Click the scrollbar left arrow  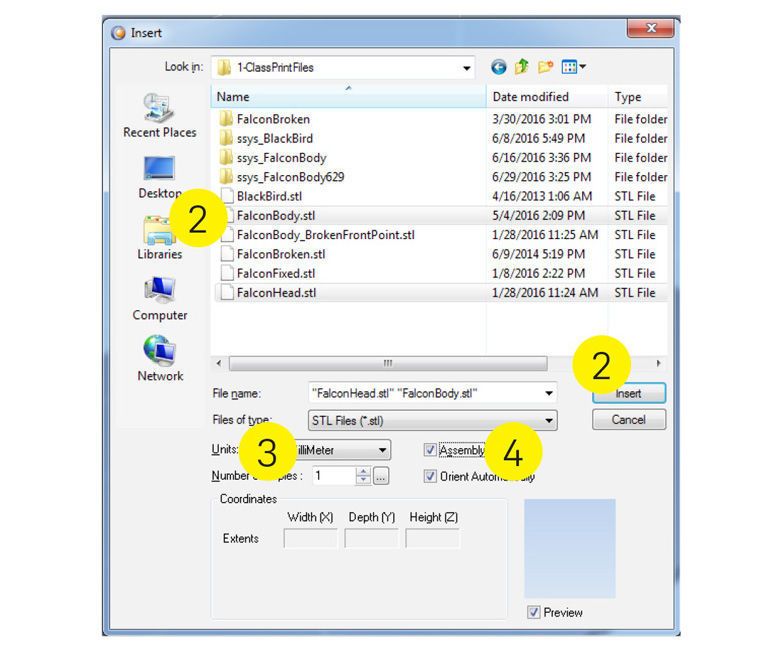pyautogui.click(x=219, y=363)
